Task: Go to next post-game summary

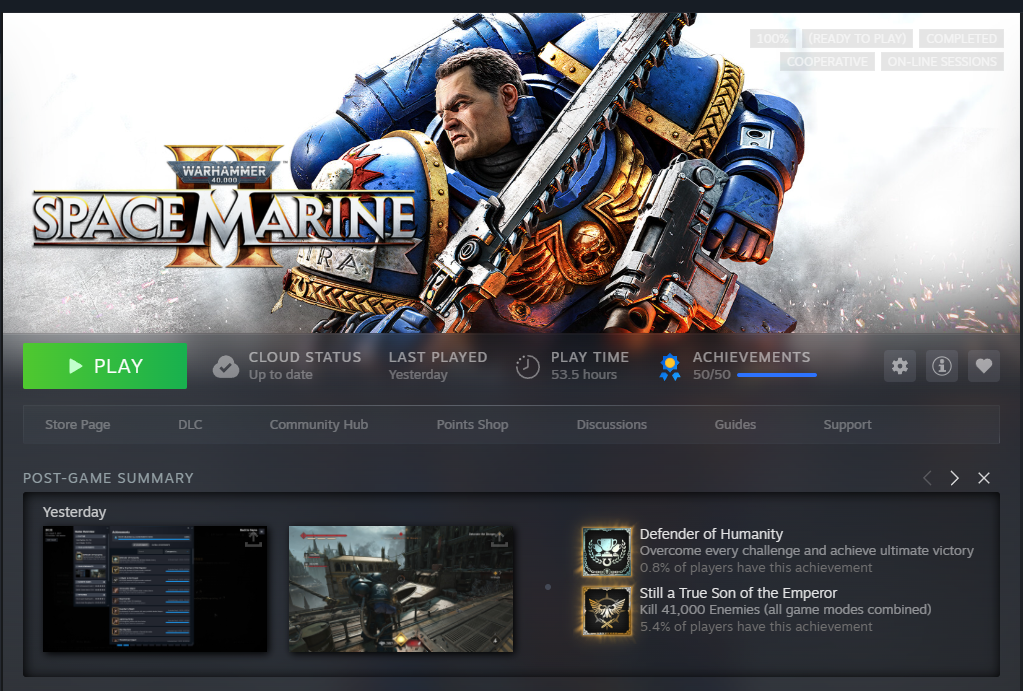Action: [x=954, y=478]
